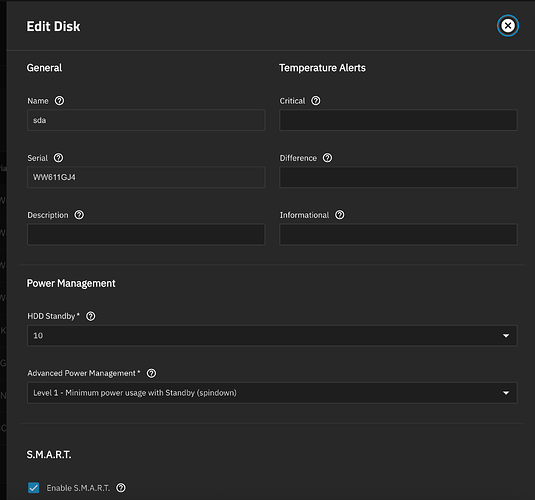Open the Difference help tooltip
The height and width of the screenshot is (500, 535).
327,158
